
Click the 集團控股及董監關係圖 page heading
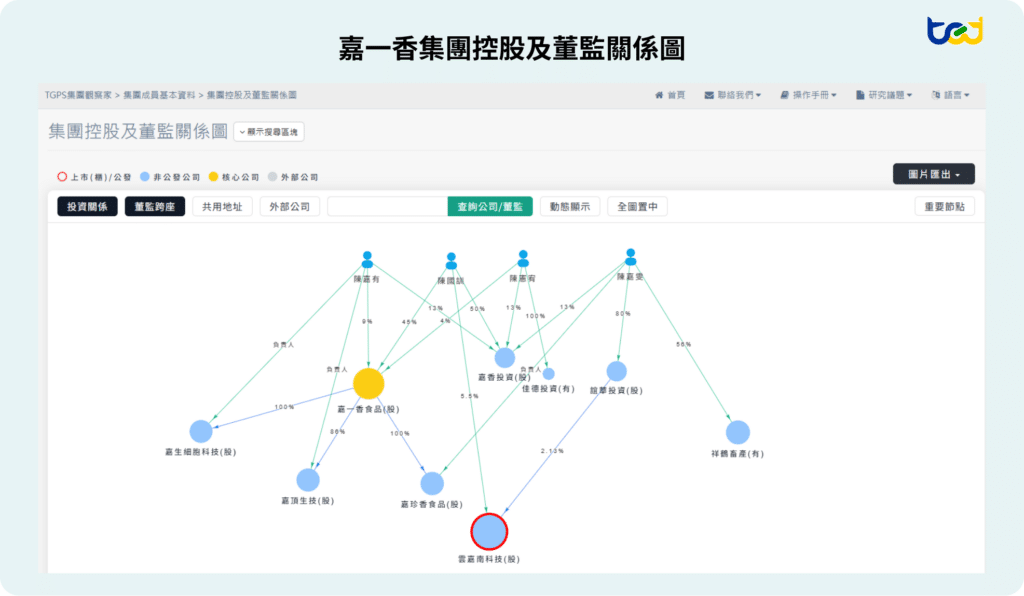[x=138, y=131]
